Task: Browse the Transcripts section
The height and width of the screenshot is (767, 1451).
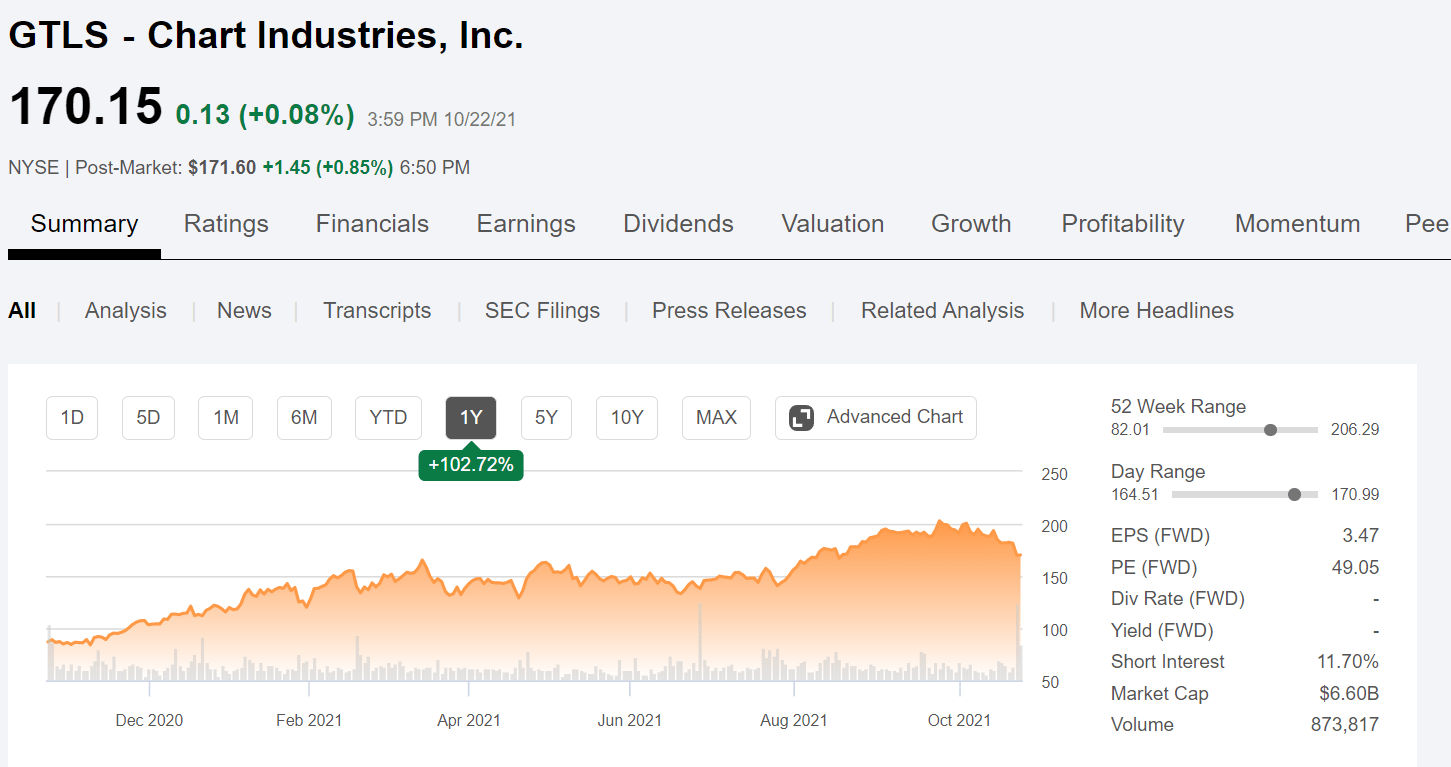Action: (x=377, y=310)
